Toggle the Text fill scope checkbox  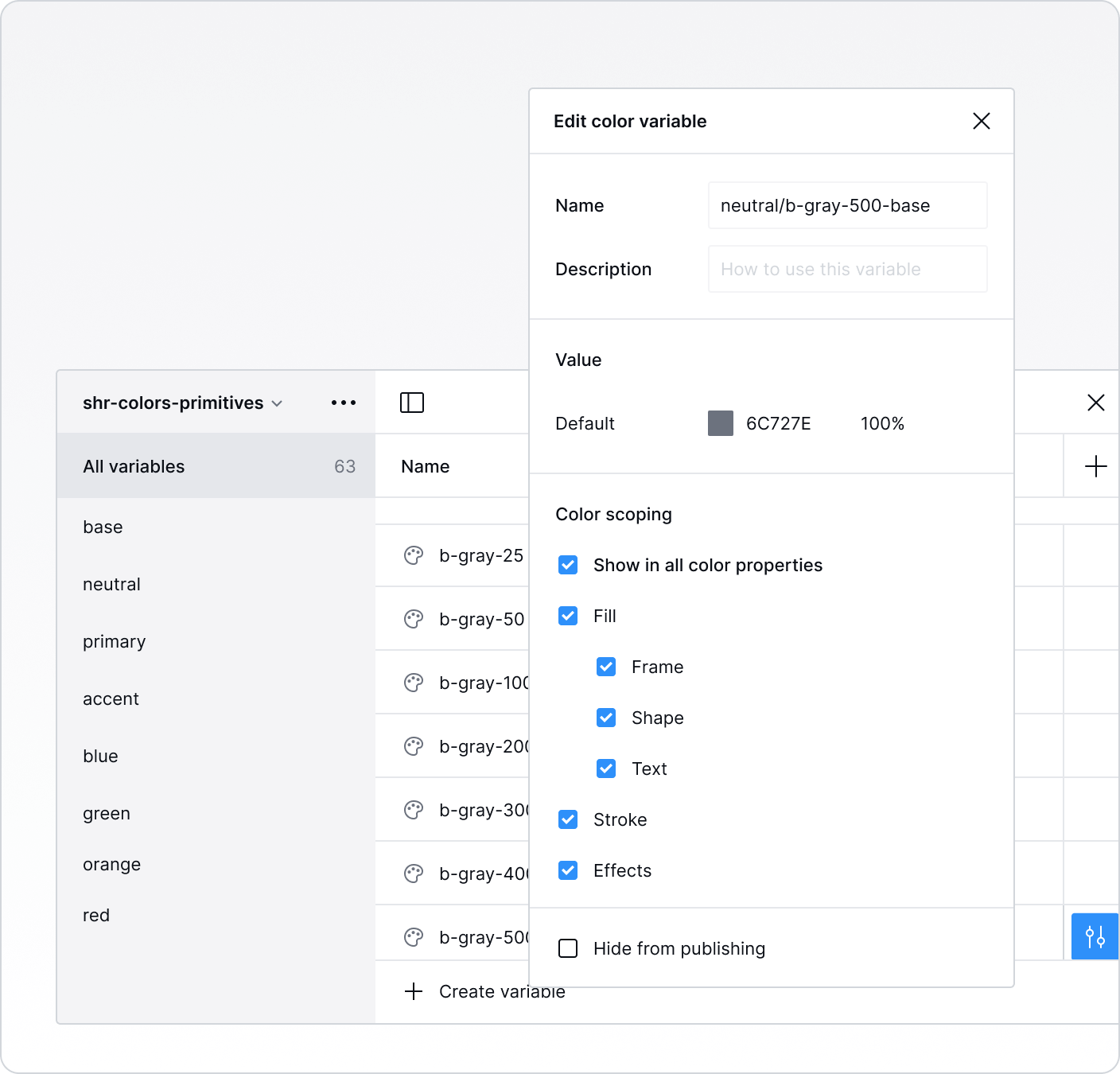(x=606, y=769)
